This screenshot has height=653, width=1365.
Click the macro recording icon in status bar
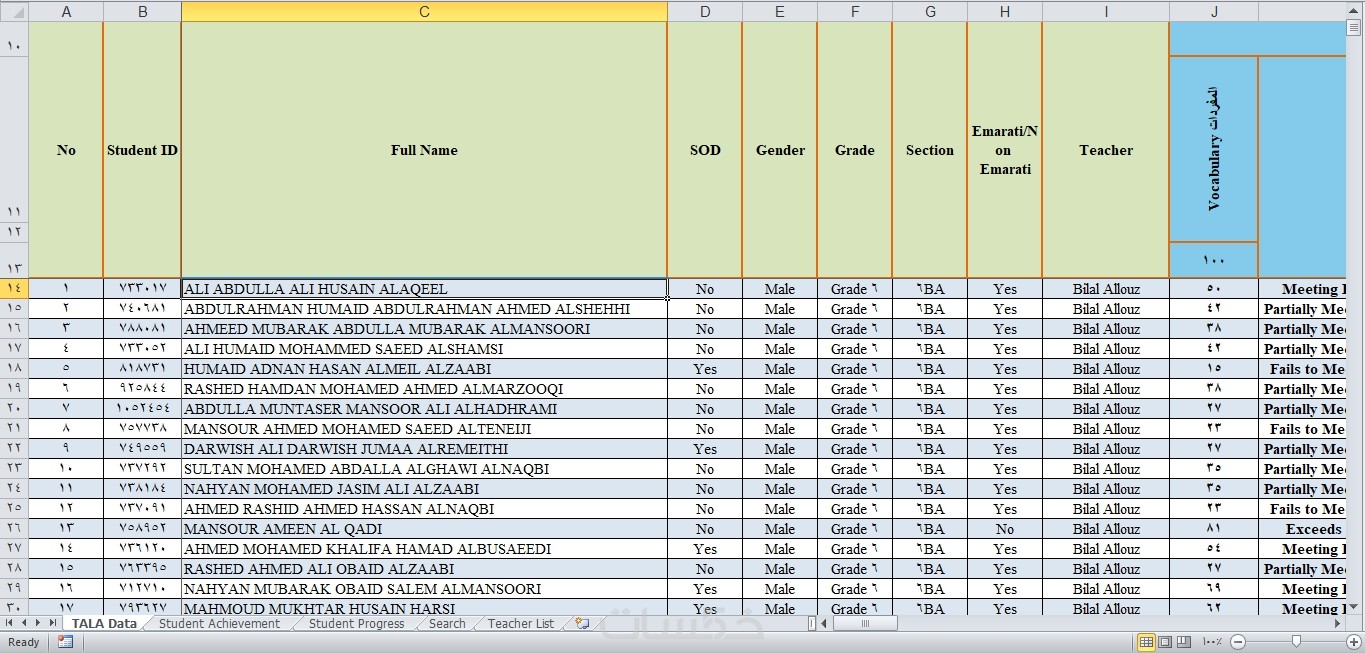click(x=65, y=642)
